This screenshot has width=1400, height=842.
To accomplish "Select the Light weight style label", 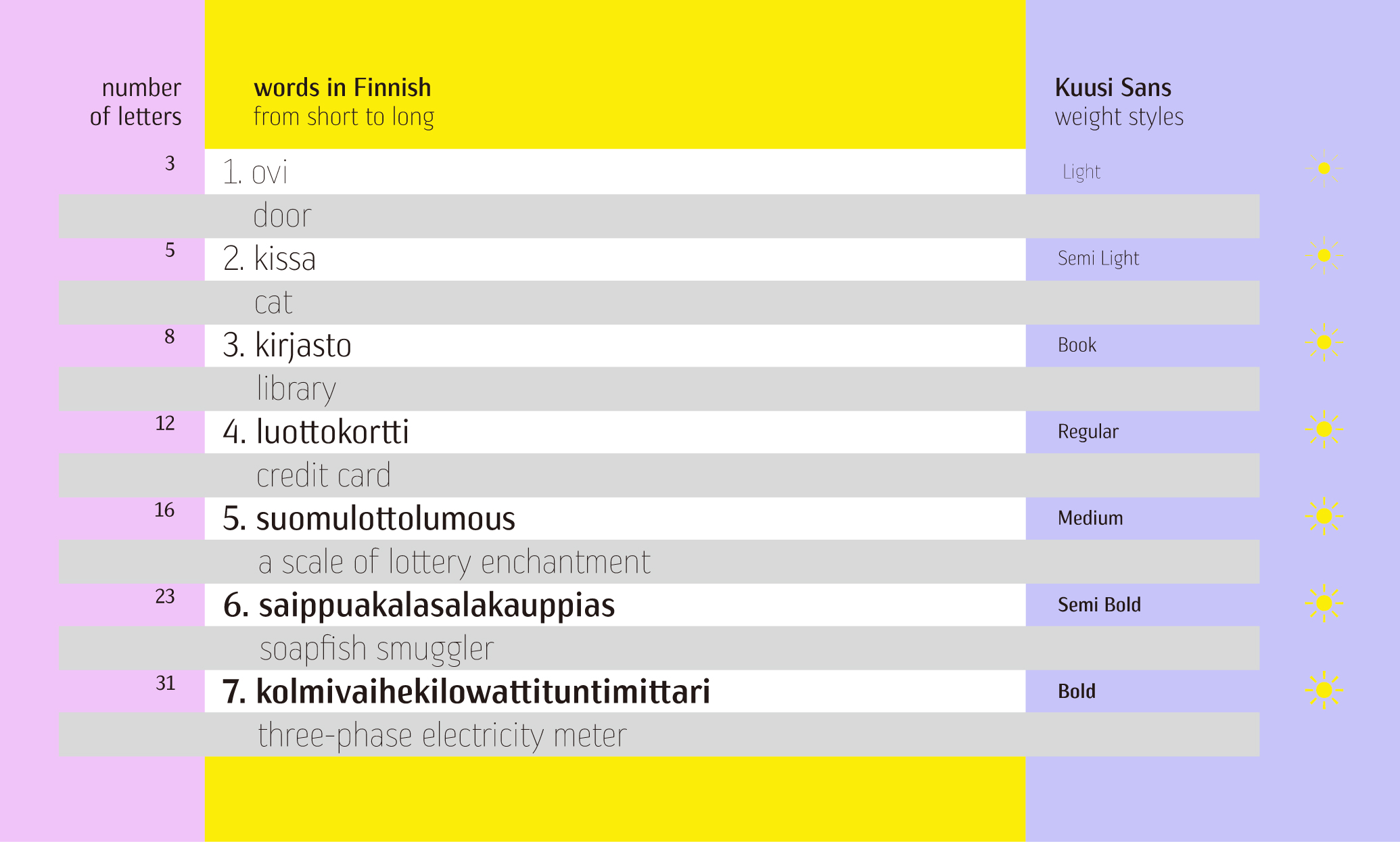I will point(1081,172).
